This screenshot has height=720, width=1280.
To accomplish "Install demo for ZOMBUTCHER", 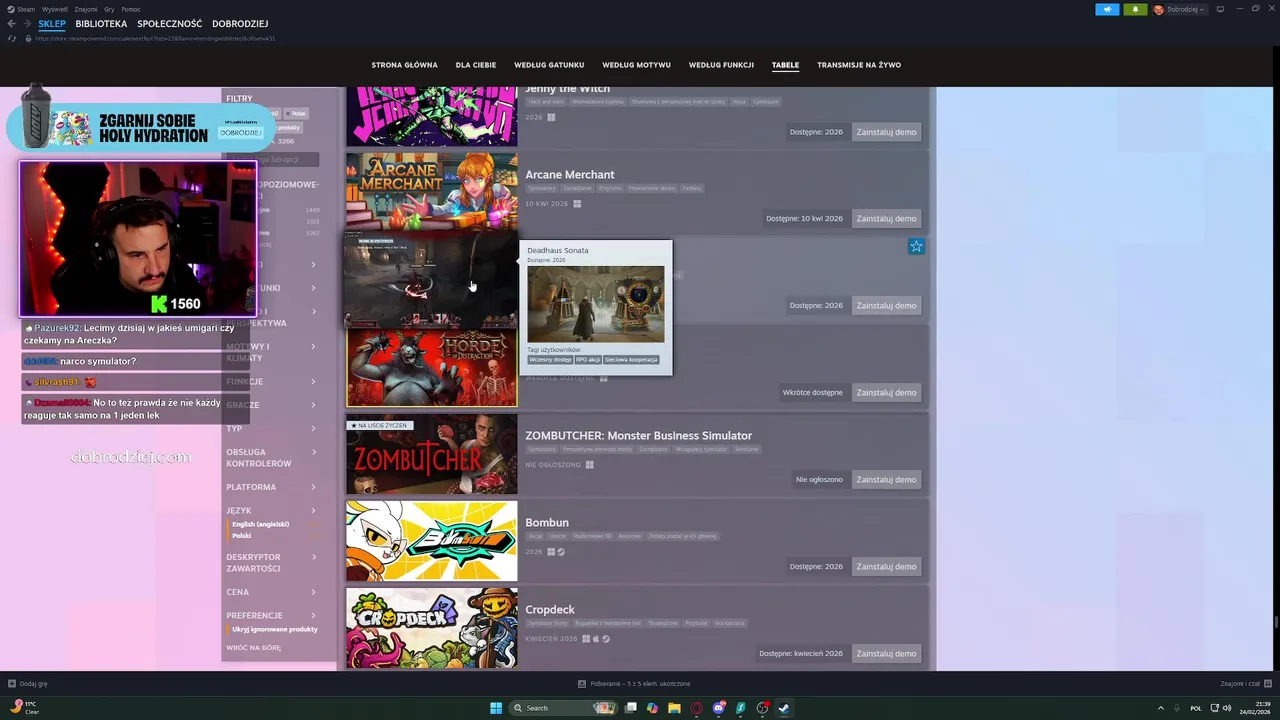I will pyautogui.click(x=886, y=480).
